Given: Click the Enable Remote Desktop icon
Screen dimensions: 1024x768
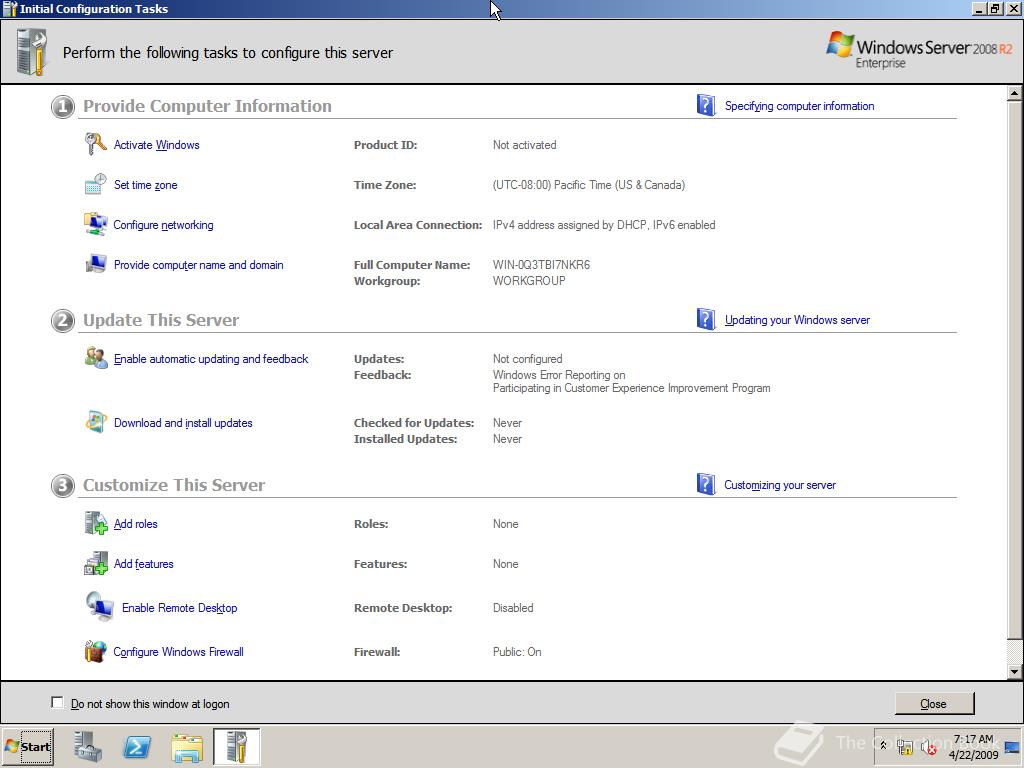Looking at the screenshot, I should [x=99, y=608].
